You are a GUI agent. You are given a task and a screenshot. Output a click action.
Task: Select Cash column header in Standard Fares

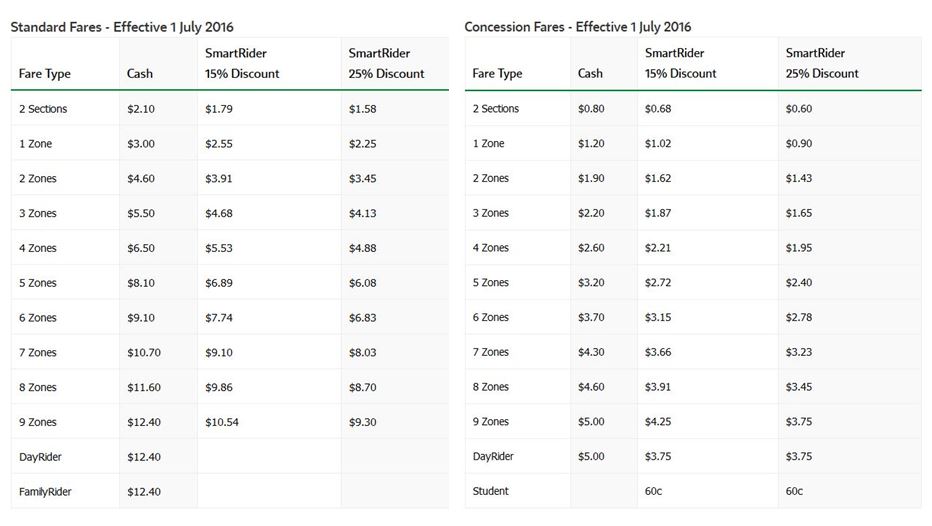140,74
